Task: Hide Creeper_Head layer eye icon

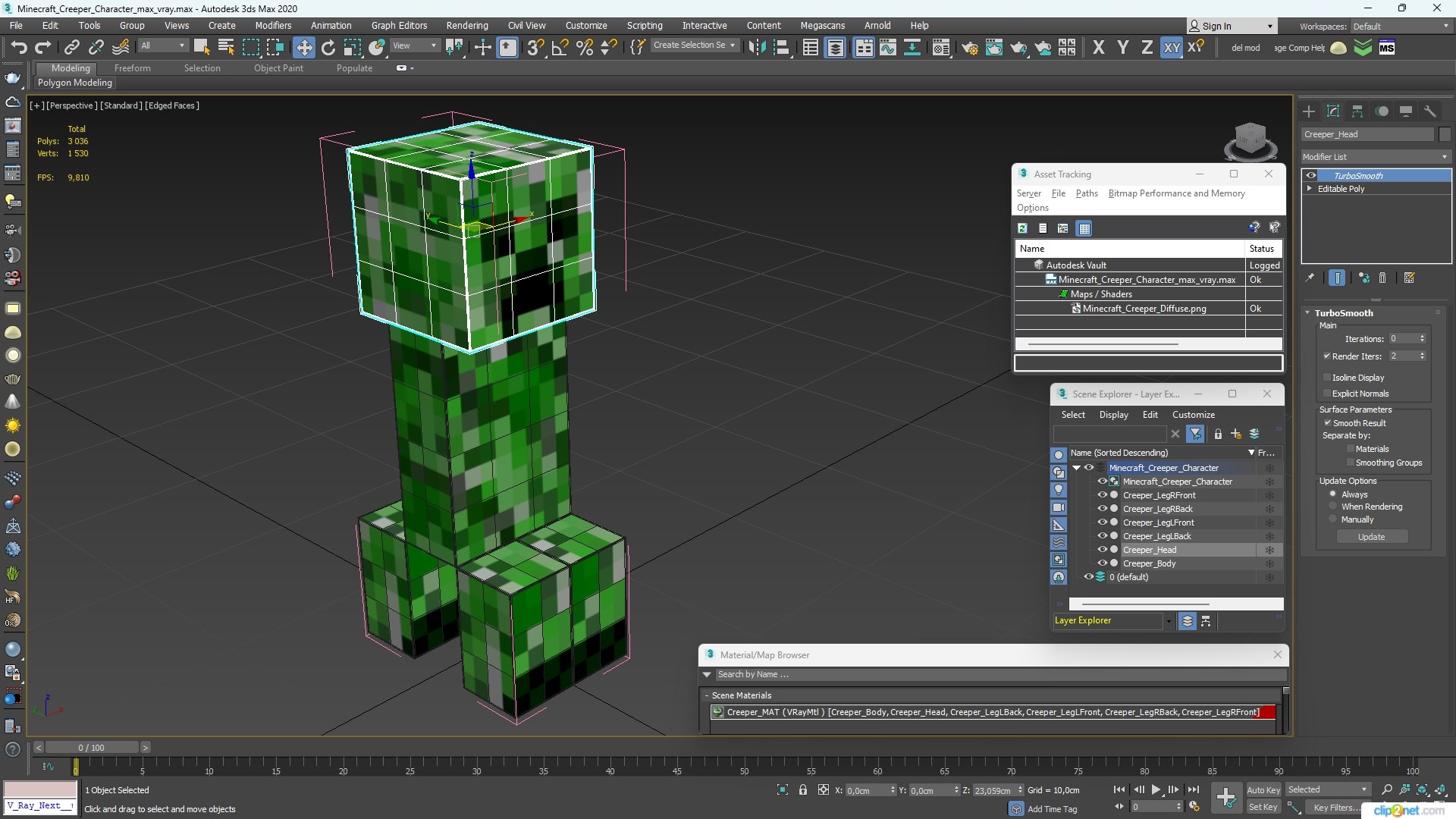Action: click(1103, 550)
